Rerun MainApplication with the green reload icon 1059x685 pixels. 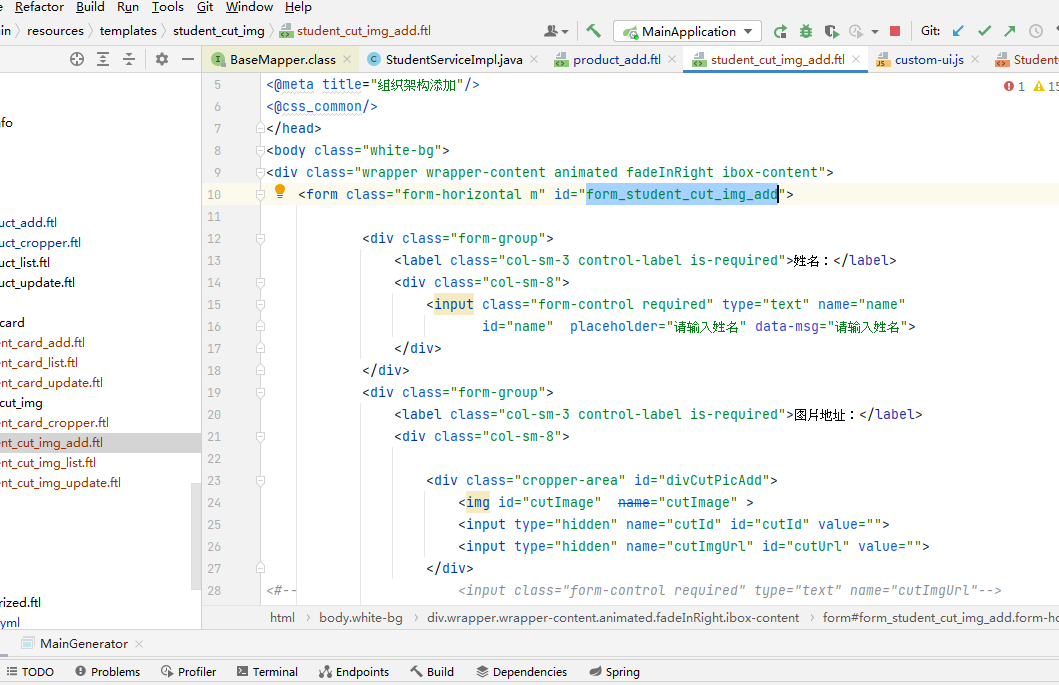coord(780,31)
